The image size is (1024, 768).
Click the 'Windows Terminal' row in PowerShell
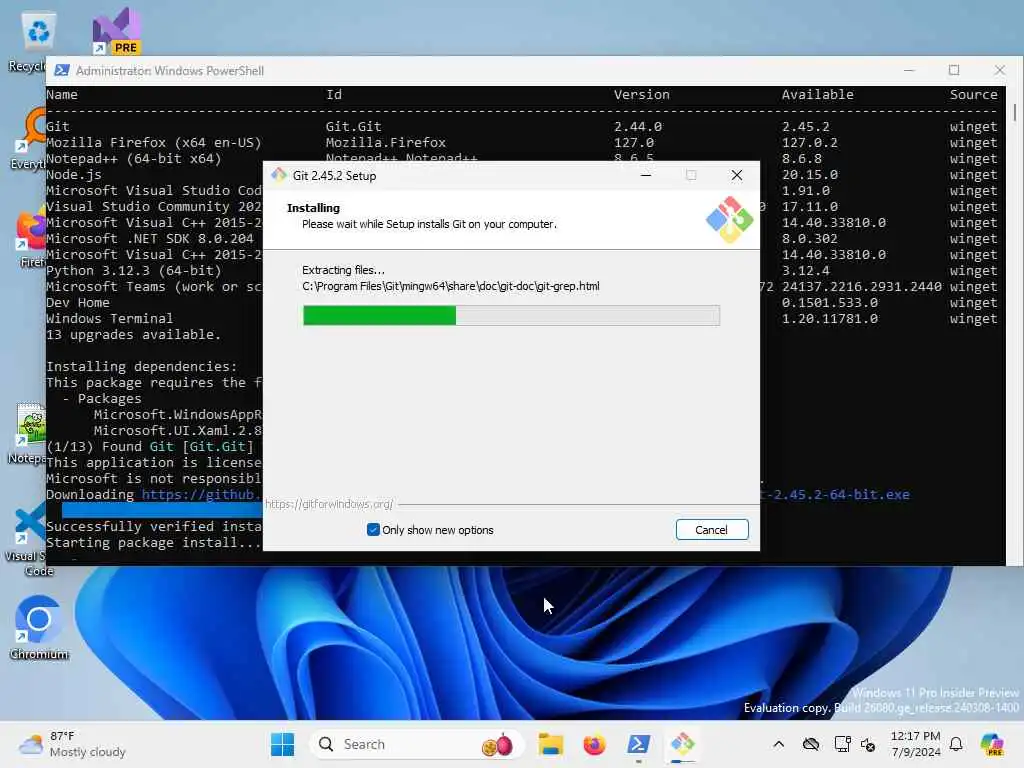[109, 319]
